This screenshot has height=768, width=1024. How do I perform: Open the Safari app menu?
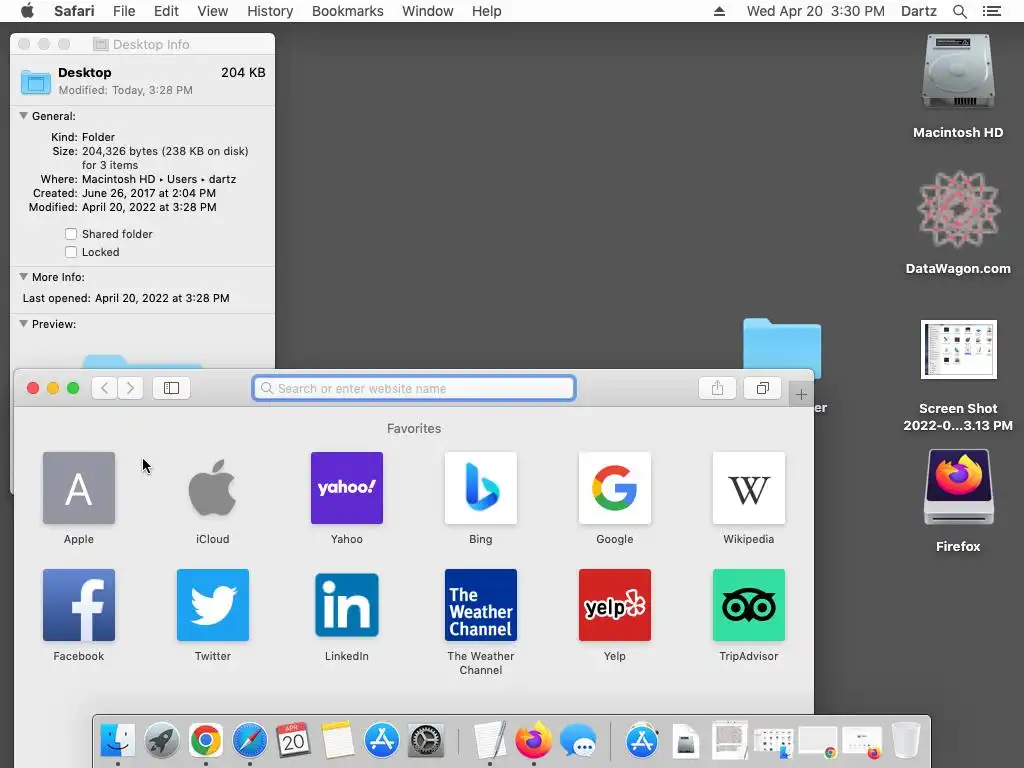pos(74,11)
